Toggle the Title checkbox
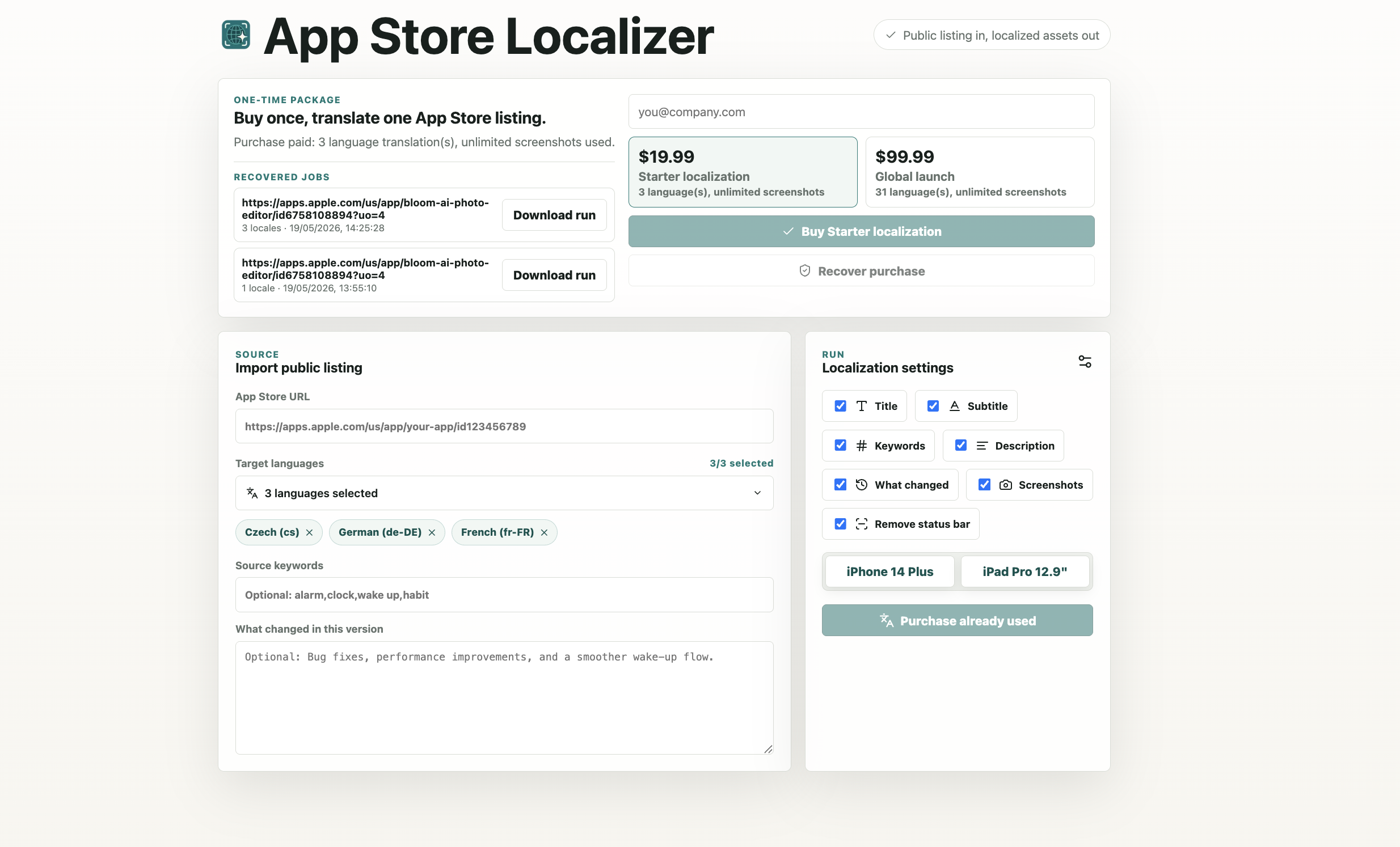 (x=840, y=406)
